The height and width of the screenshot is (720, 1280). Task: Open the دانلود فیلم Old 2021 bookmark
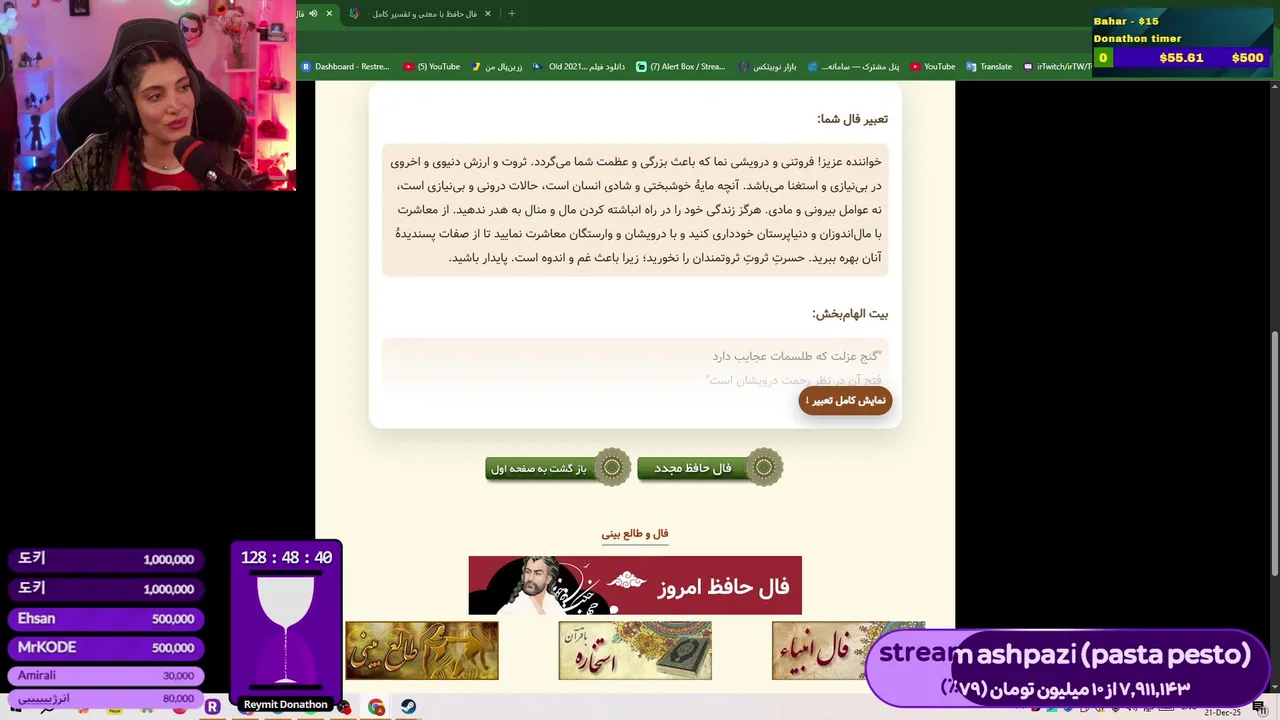(580, 67)
